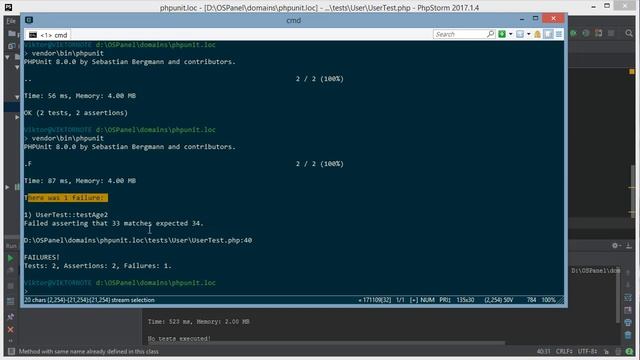Click 'Tests: 2, Assertions: 2, Failures: 1.'
The image size is (640, 360).
pos(98,266)
